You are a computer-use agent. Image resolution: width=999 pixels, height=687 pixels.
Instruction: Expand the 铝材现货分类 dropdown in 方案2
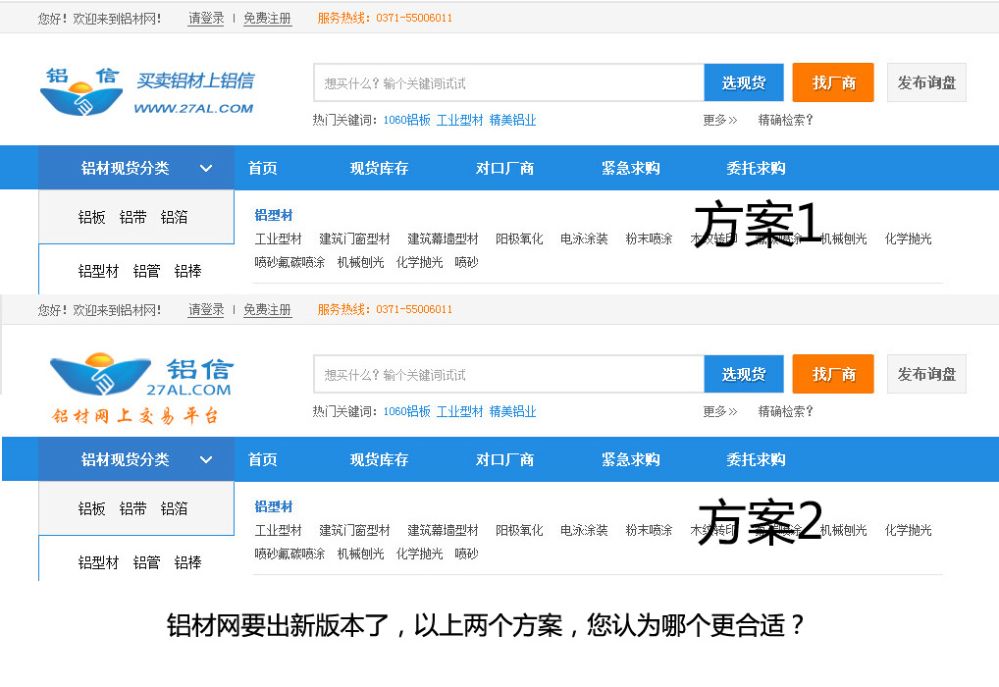click(136, 459)
